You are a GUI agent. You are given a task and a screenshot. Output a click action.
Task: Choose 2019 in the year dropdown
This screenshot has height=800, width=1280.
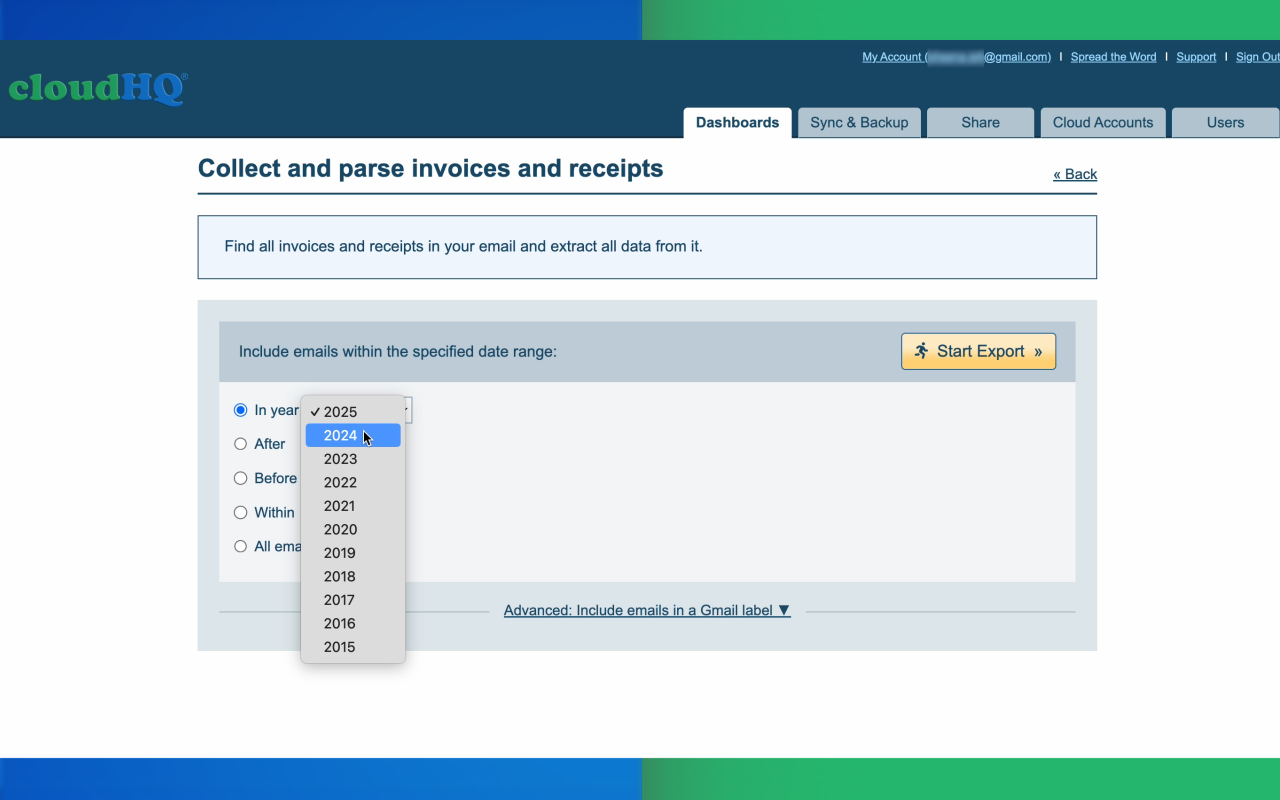(x=353, y=553)
